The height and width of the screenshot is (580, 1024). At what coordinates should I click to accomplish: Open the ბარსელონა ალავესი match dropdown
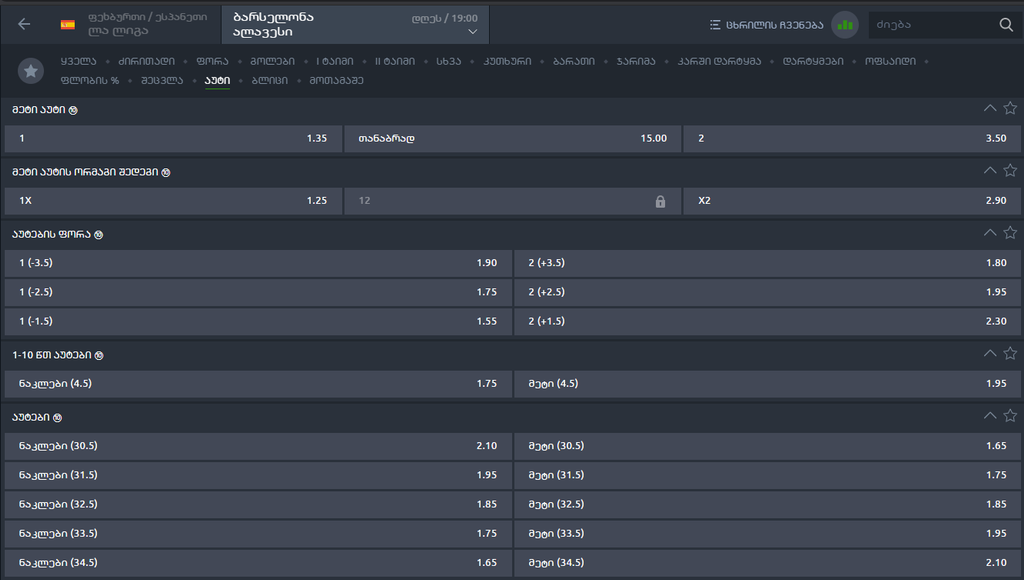355,24
